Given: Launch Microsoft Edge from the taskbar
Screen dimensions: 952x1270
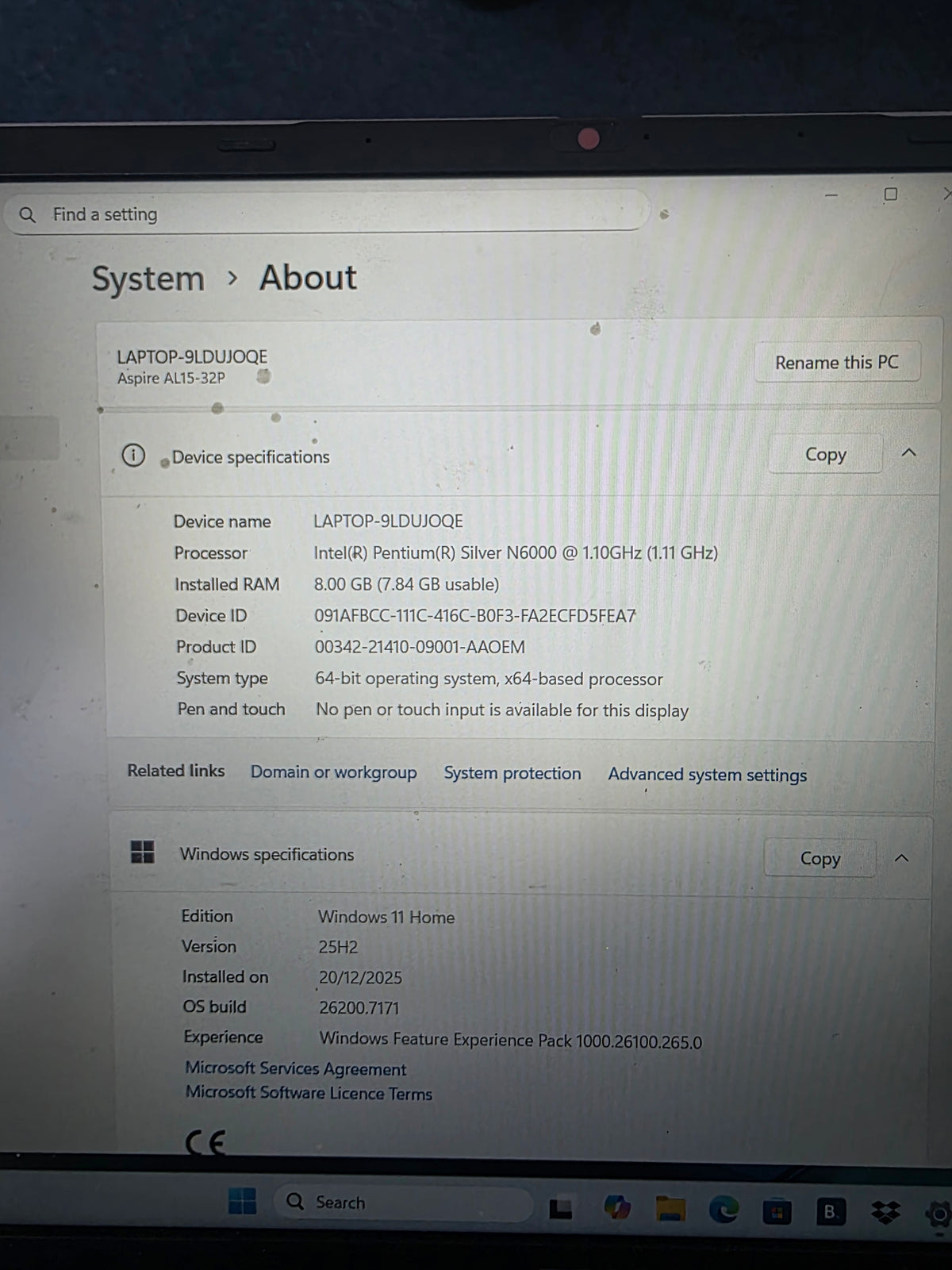Looking at the screenshot, I should [x=724, y=1210].
